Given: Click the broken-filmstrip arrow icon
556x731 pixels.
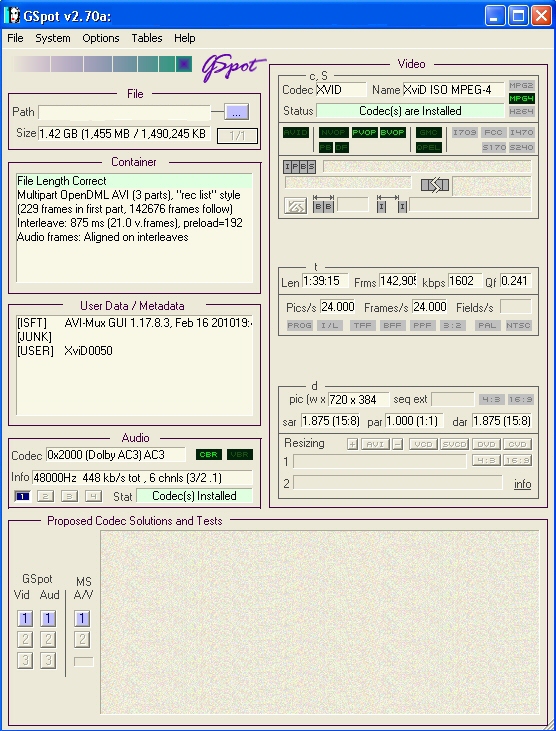Looking at the screenshot, I should click(435, 185).
